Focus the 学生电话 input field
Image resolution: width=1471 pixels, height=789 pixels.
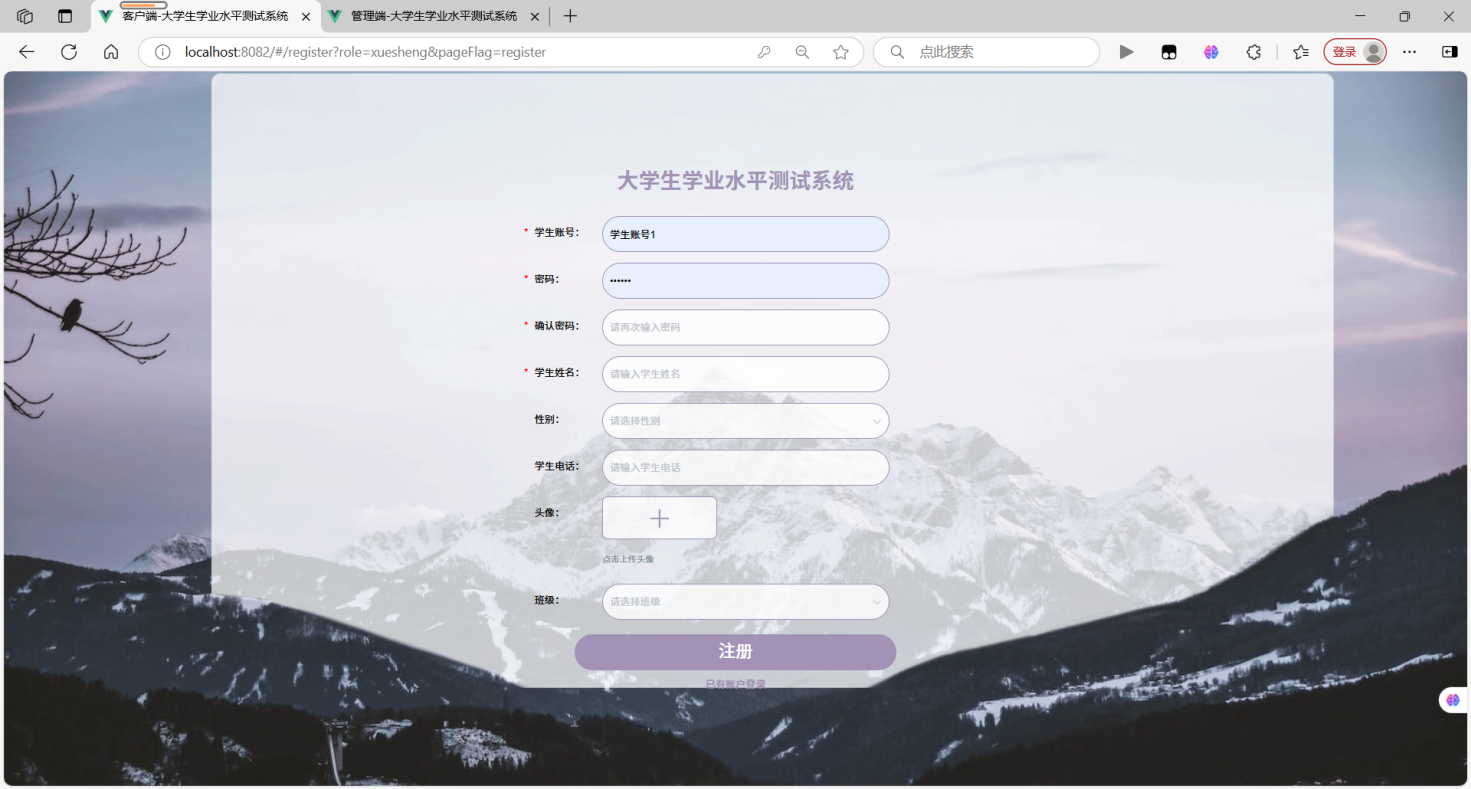745,468
